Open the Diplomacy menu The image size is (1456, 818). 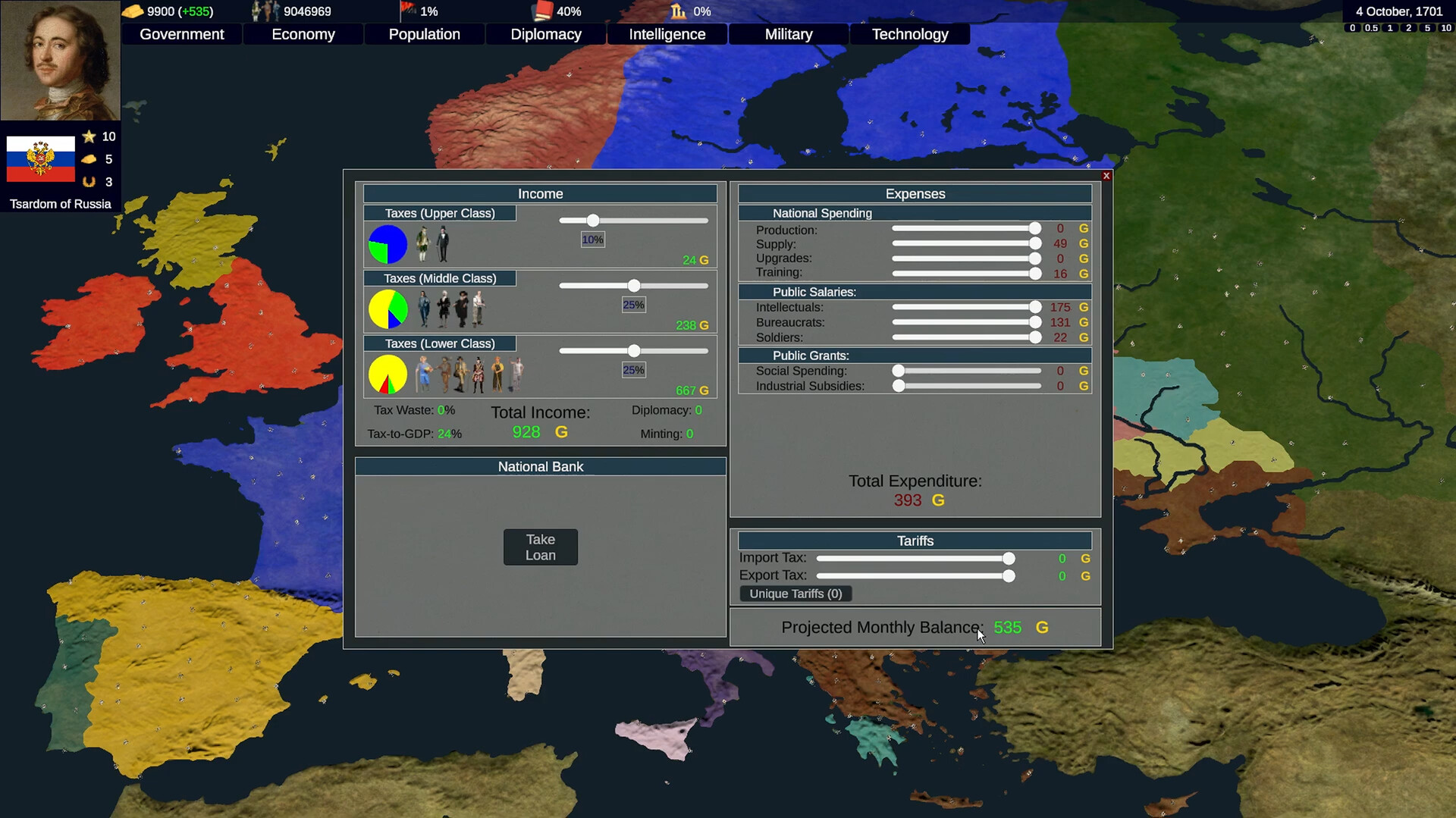(x=545, y=34)
